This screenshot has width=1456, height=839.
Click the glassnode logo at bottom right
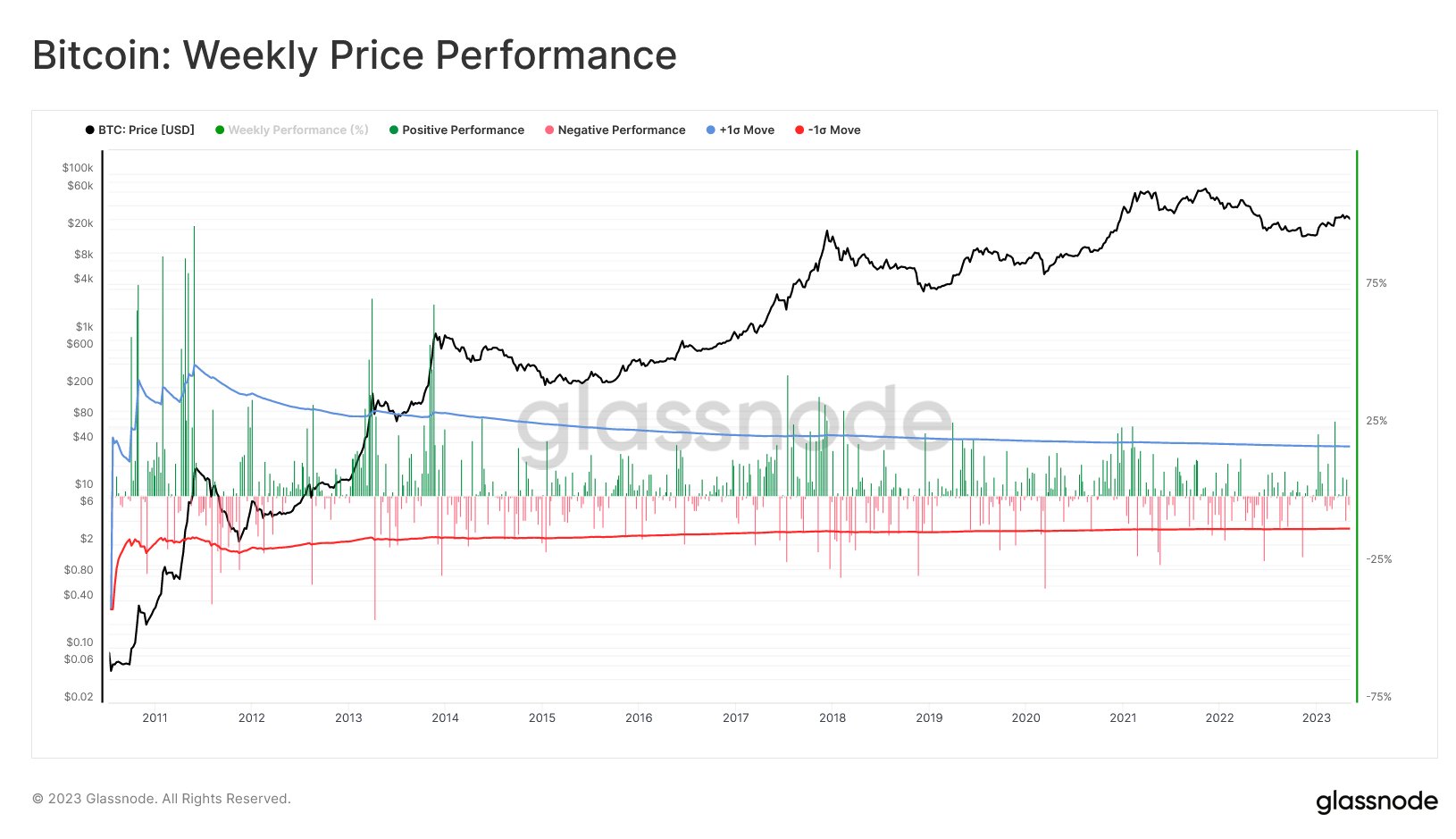tap(1377, 801)
